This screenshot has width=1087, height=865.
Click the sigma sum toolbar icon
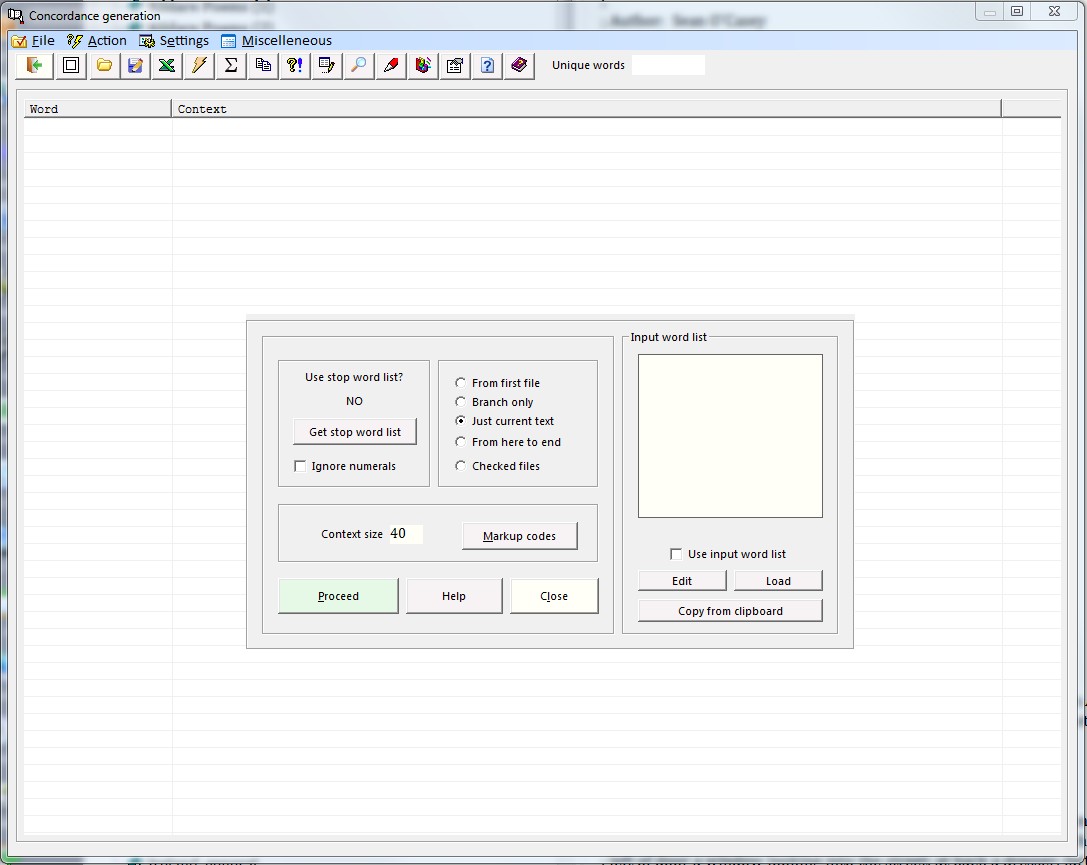pos(231,66)
